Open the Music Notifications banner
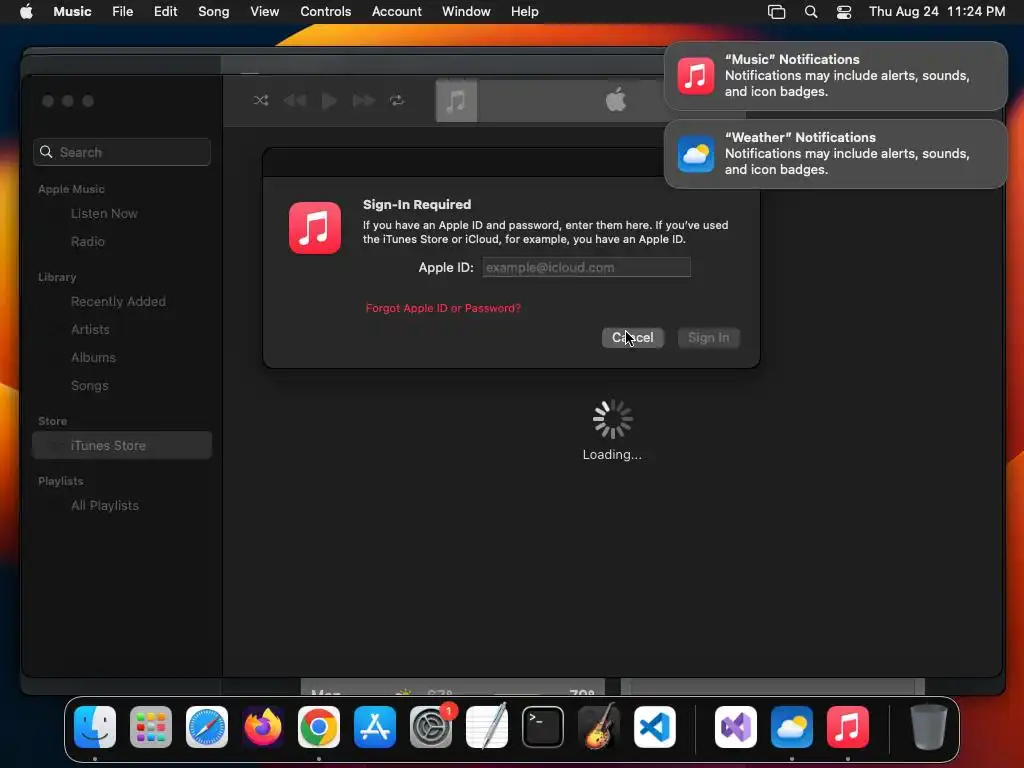This screenshot has width=1024, height=768. [836, 76]
